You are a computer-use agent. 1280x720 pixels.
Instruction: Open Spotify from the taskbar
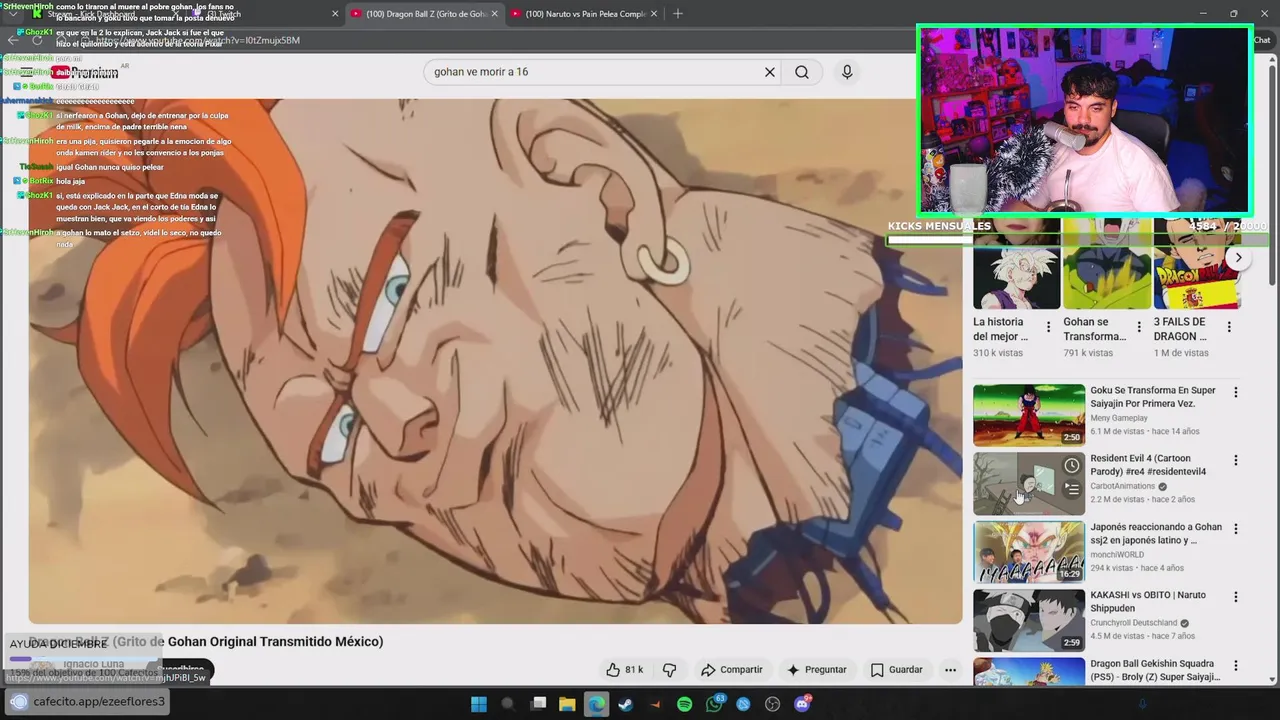tap(685, 704)
